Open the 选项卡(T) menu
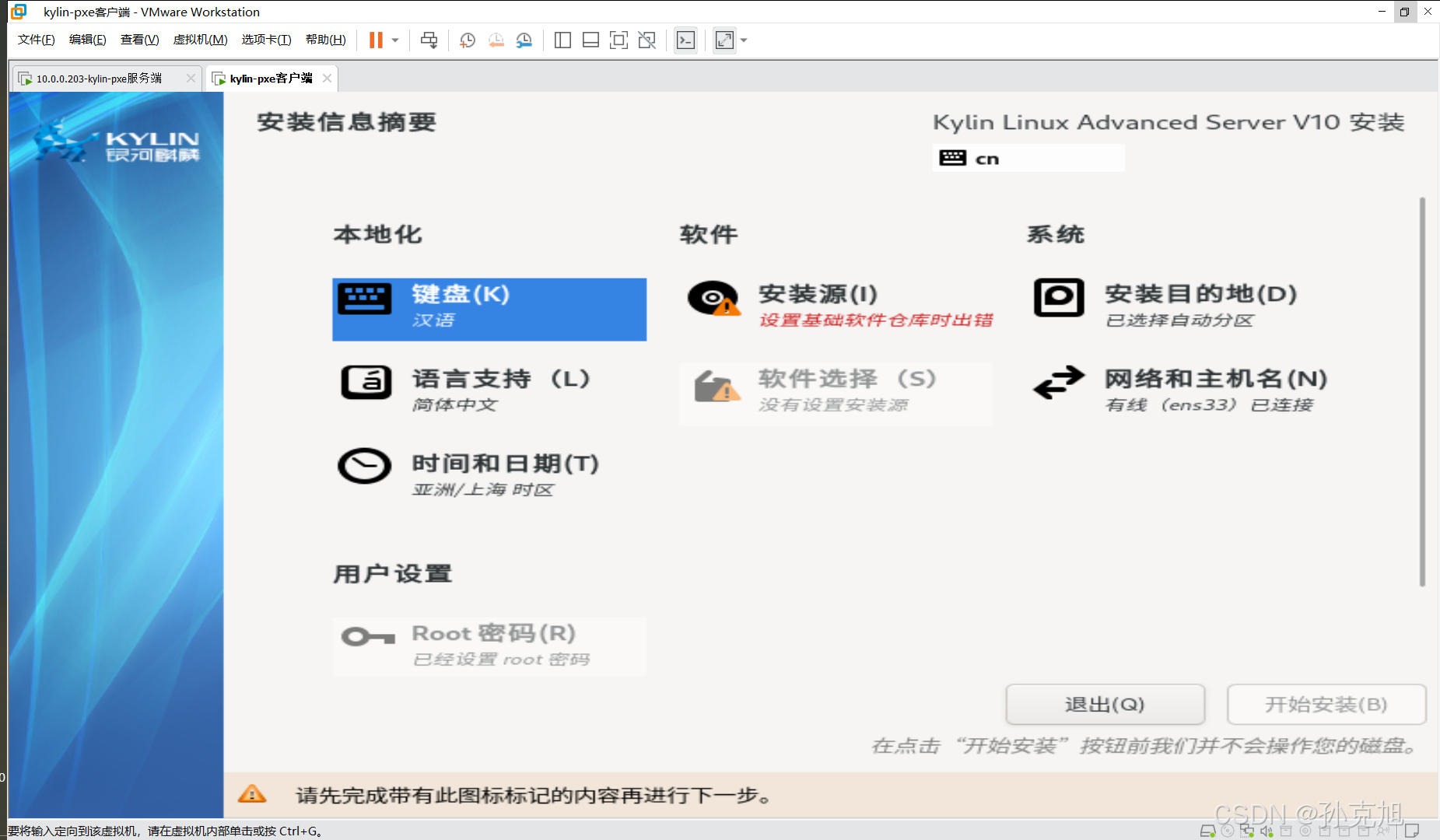The height and width of the screenshot is (840, 1440). coord(266,40)
